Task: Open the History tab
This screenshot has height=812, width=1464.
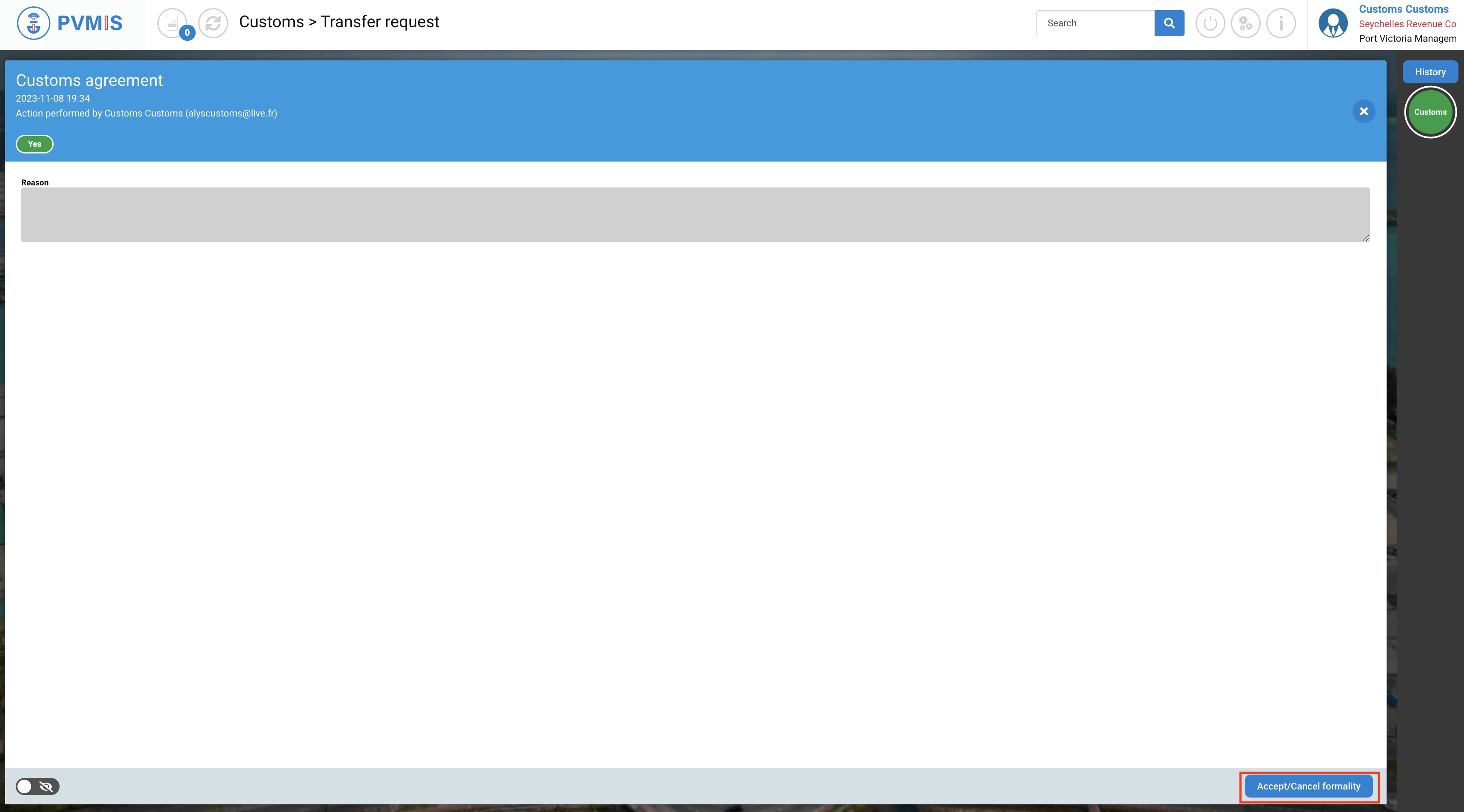Action: pyautogui.click(x=1430, y=72)
